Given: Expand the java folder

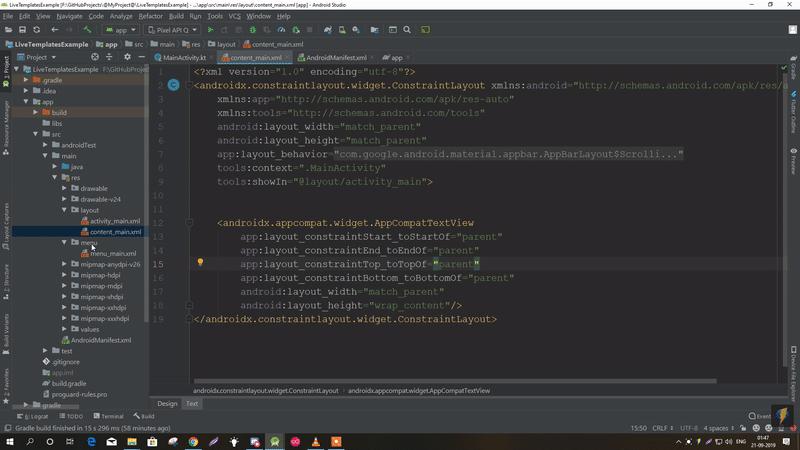Looking at the screenshot, I should [55, 166].
